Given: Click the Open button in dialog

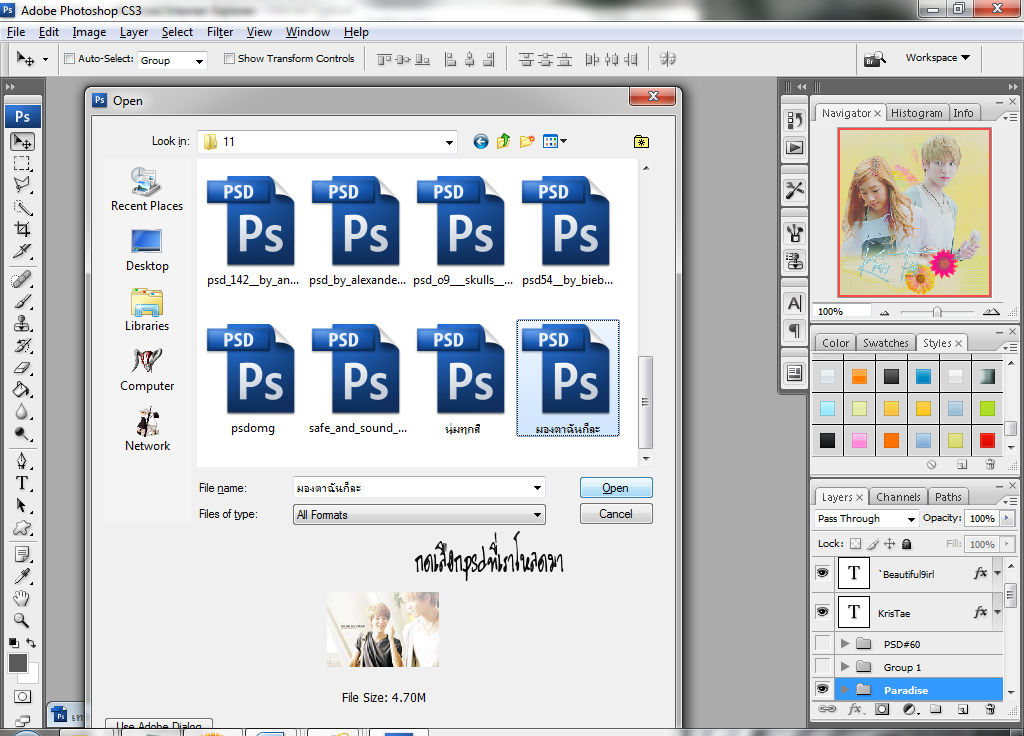Looking at the screenshot, I should [616, 488].
